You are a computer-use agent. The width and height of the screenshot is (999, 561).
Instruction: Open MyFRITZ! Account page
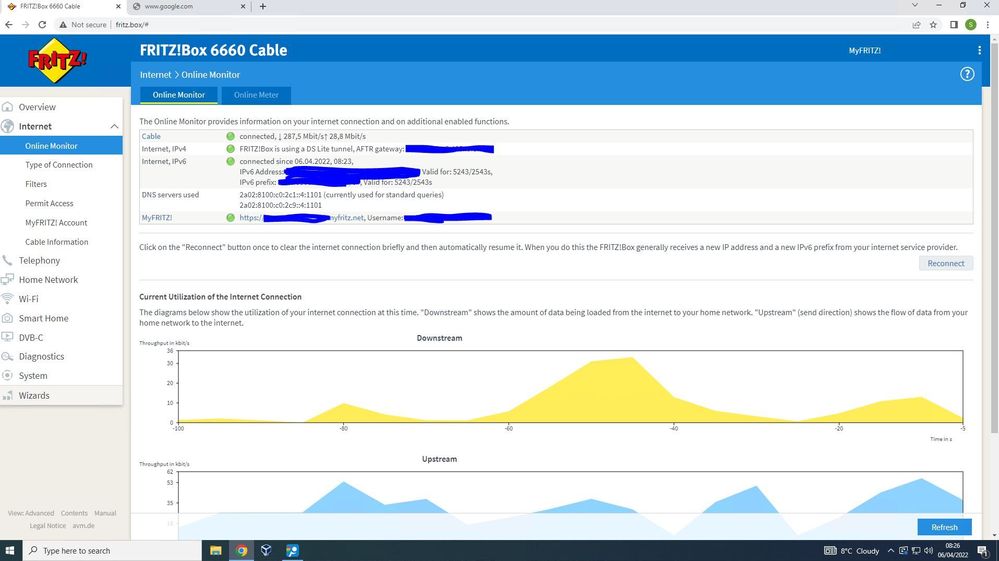56,223
